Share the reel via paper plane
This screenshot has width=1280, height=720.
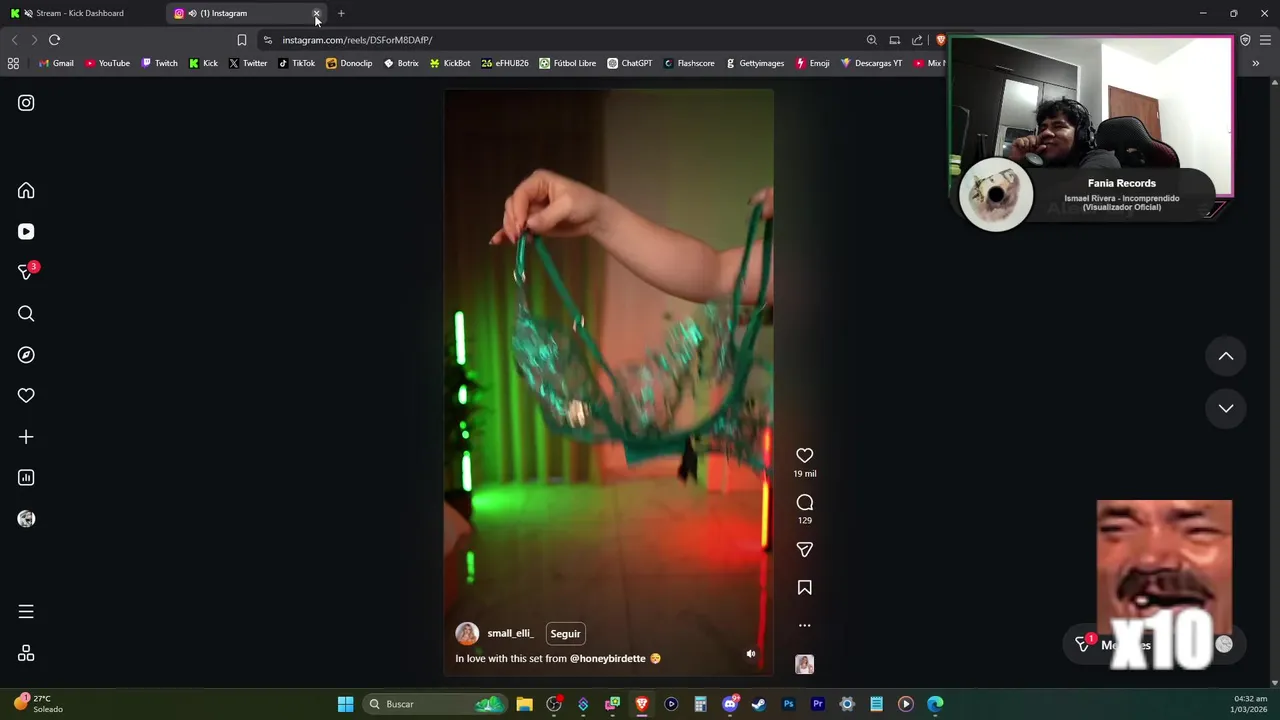(805, 550)
